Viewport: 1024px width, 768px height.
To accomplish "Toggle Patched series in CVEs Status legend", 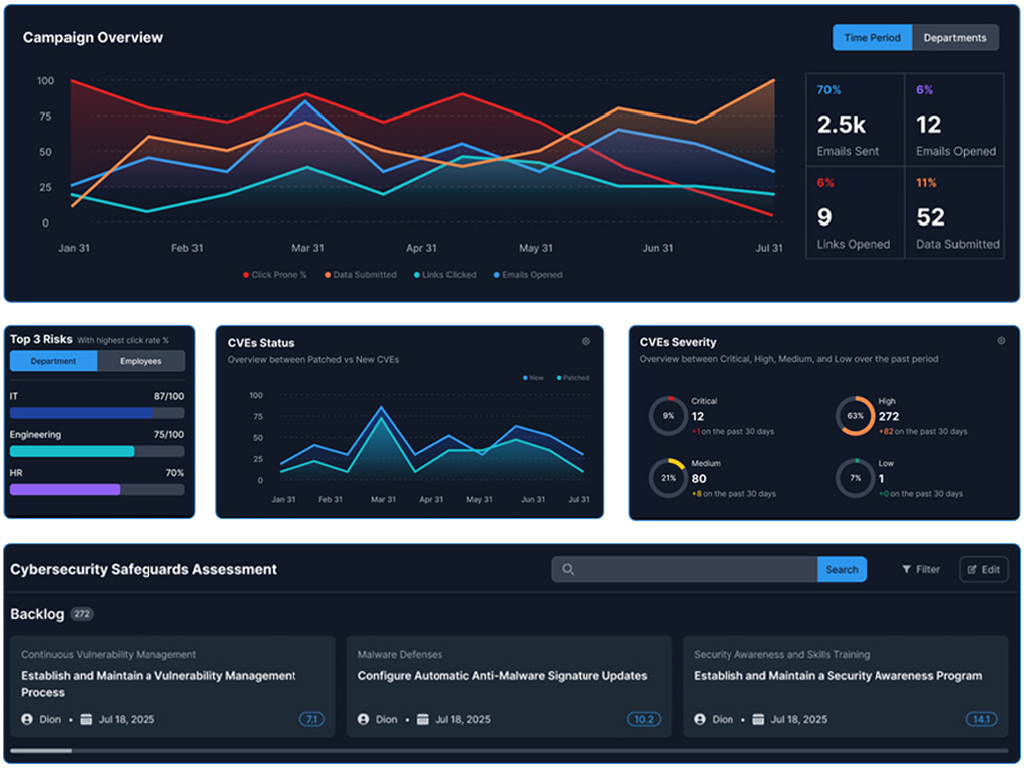I will (x=570, y=378).
